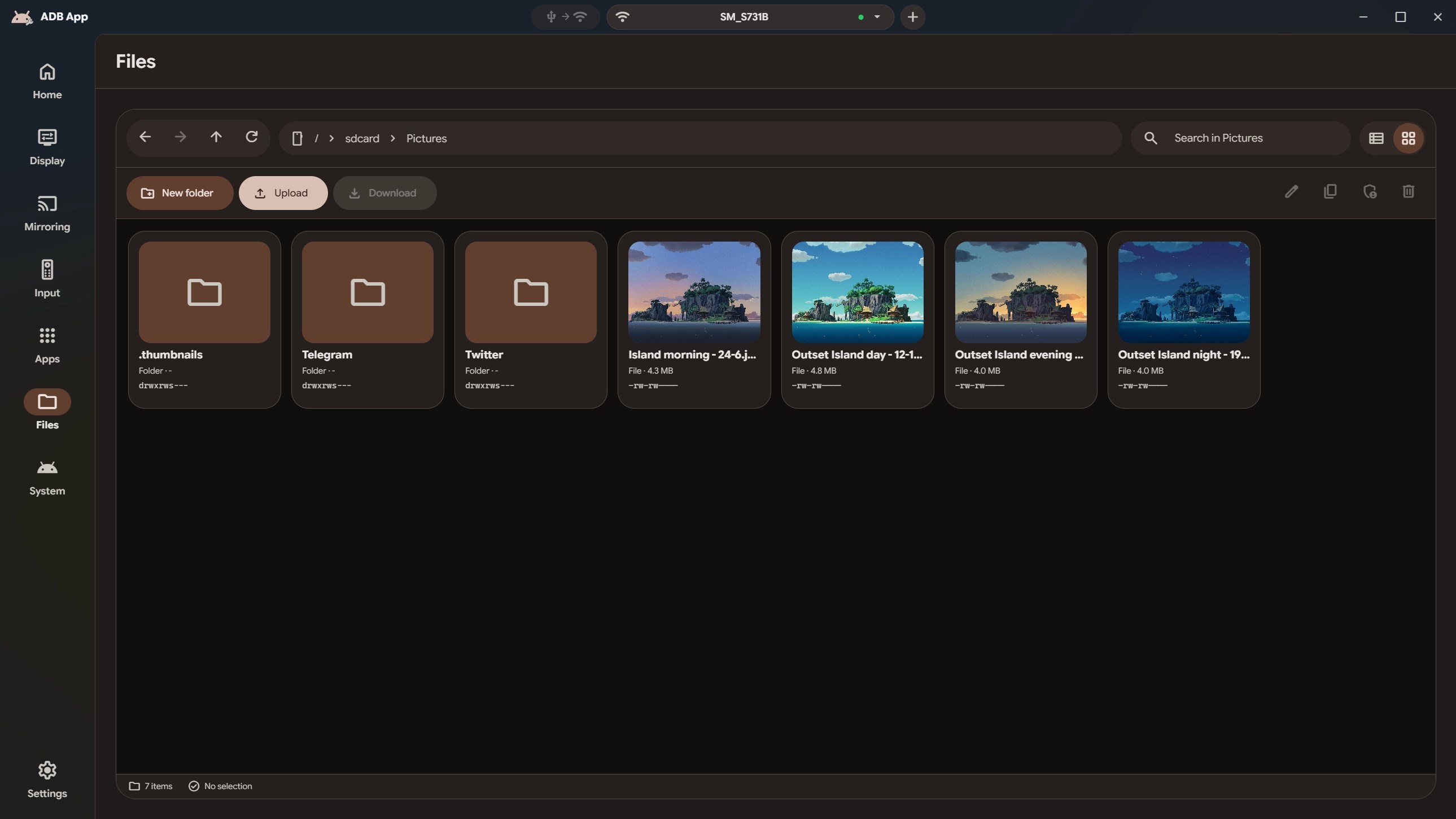Click the No selection status indicator
The height and width of the screenshot is (819, 1456).
point(220,786)
